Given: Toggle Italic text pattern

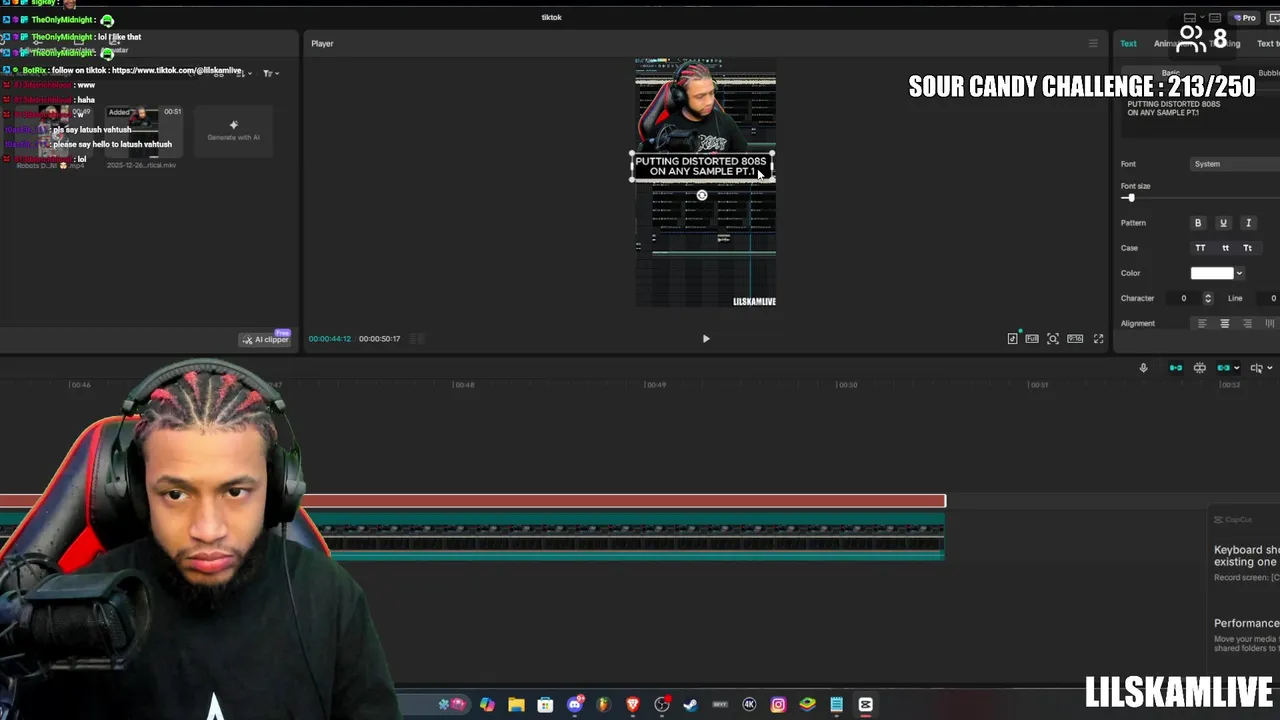Looking at the screenshot, I should (1248, 223).
